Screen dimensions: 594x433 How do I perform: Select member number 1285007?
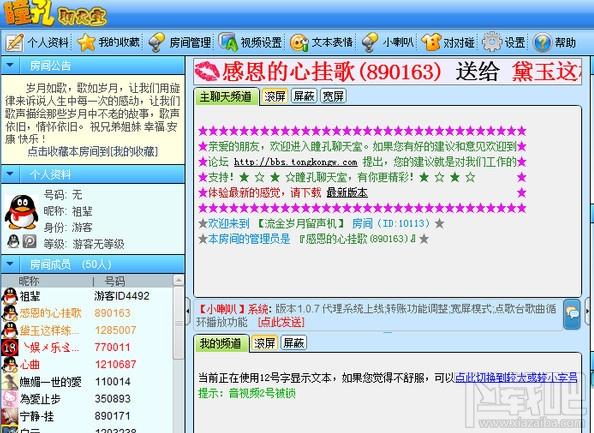116,330
